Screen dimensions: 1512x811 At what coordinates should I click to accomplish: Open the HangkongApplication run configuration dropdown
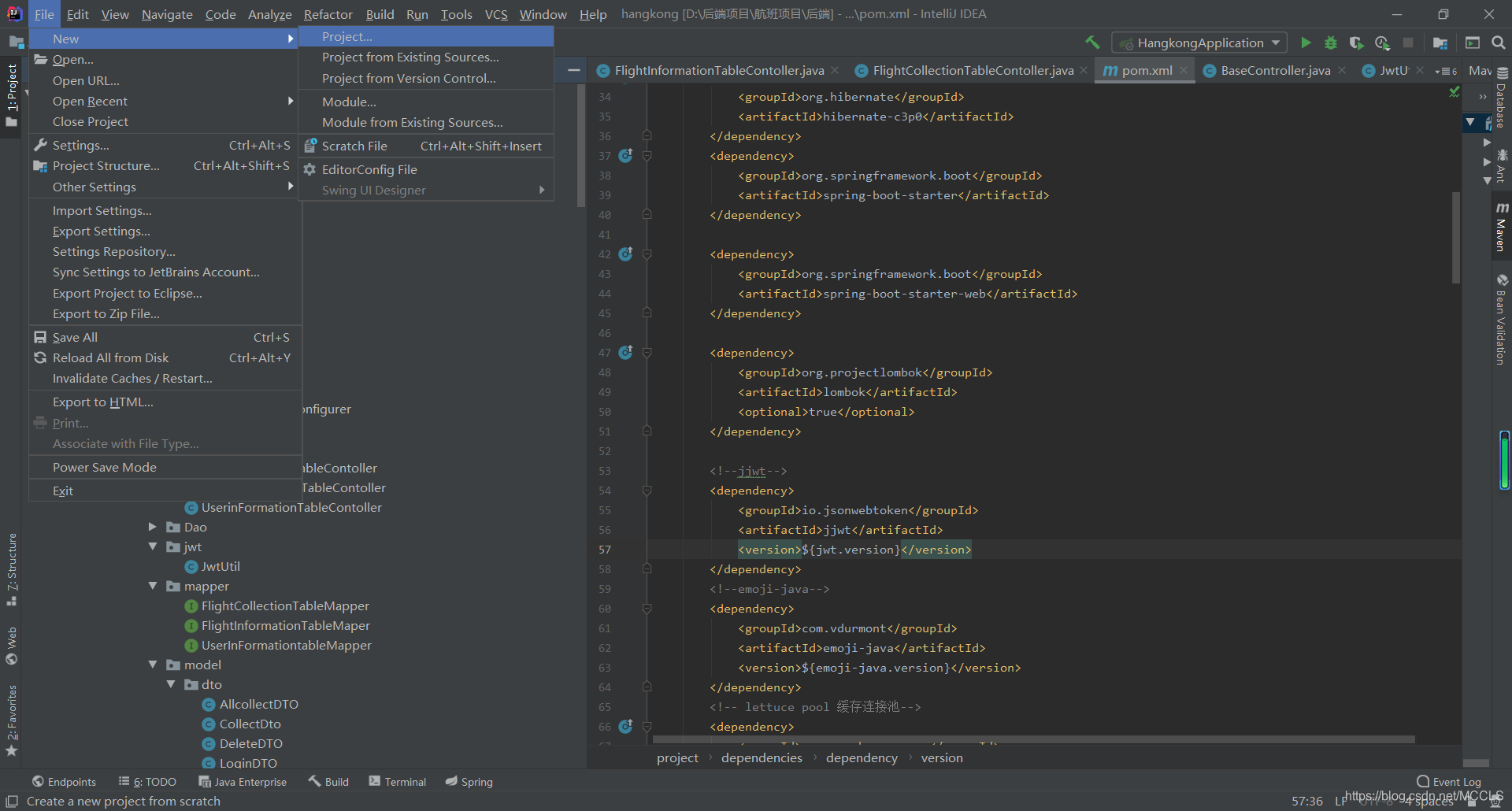[x=1199, y=43]
